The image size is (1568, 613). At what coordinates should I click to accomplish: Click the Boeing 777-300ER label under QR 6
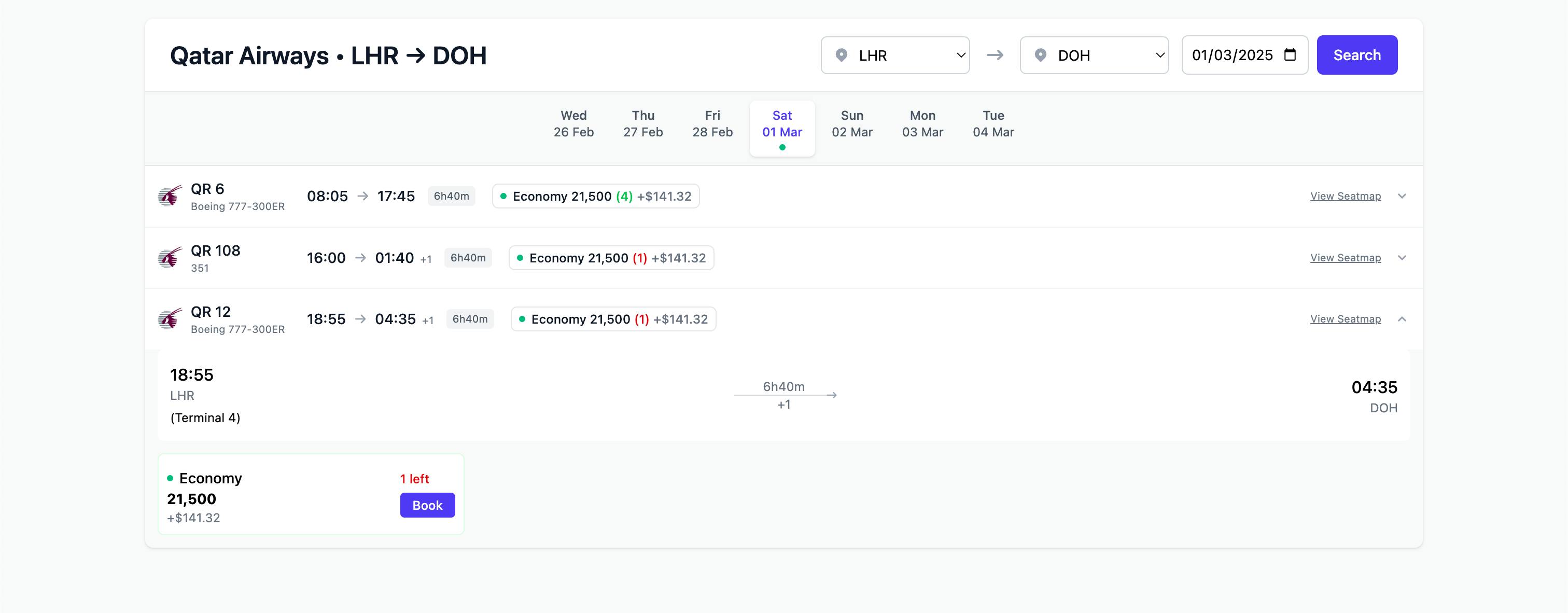(x=237, y=206)
